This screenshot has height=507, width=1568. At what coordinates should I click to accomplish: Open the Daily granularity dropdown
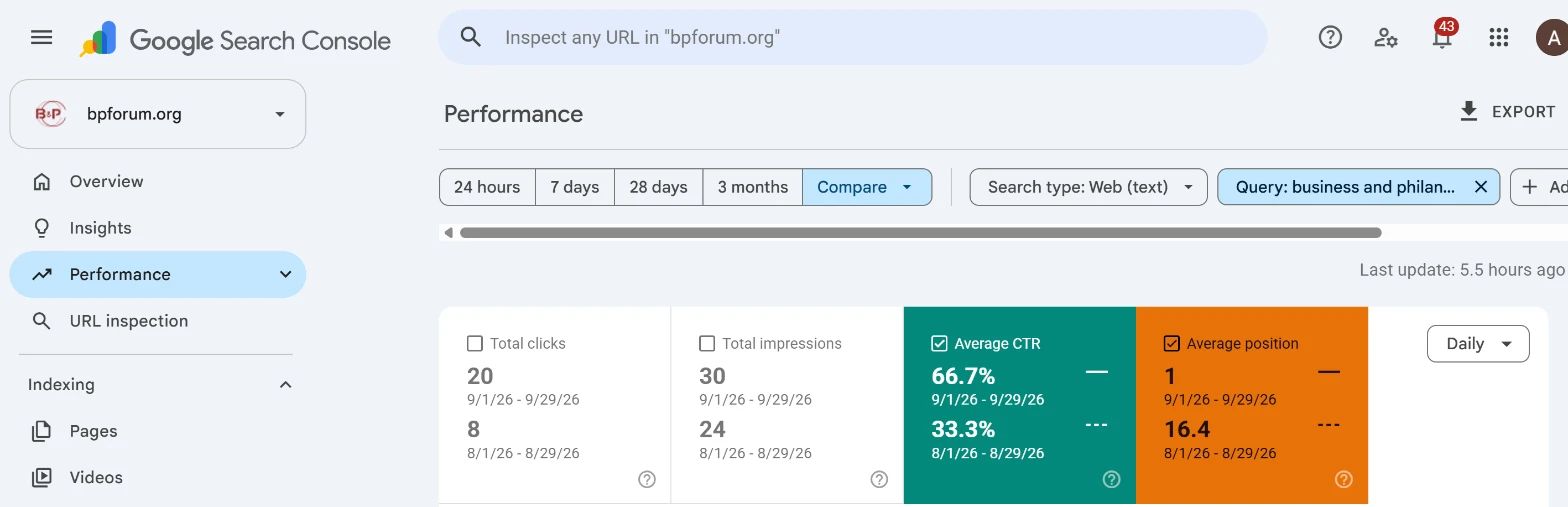[1478, 343]
